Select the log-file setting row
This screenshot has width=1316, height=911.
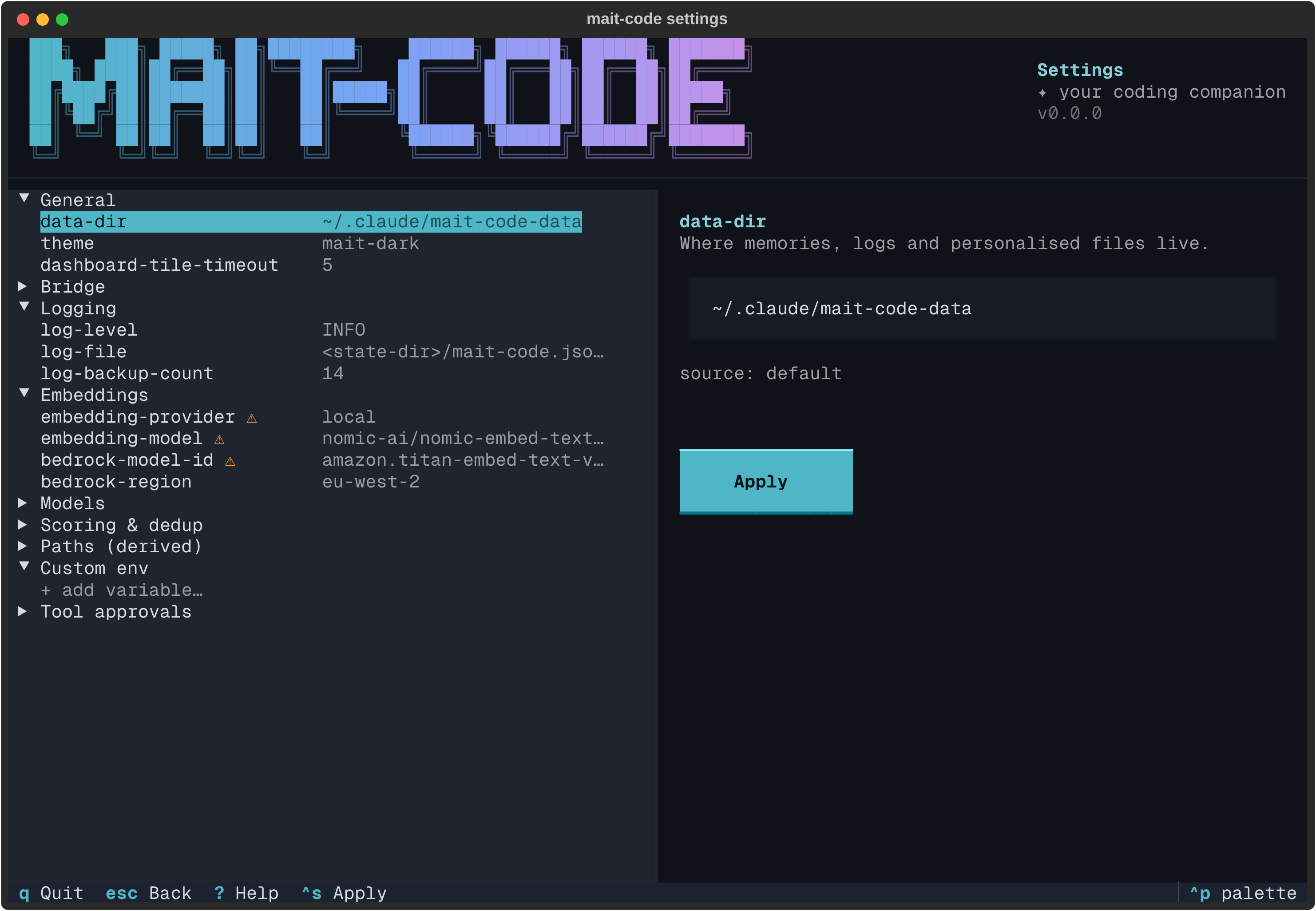pyautogui.click(x=322, y=352)
